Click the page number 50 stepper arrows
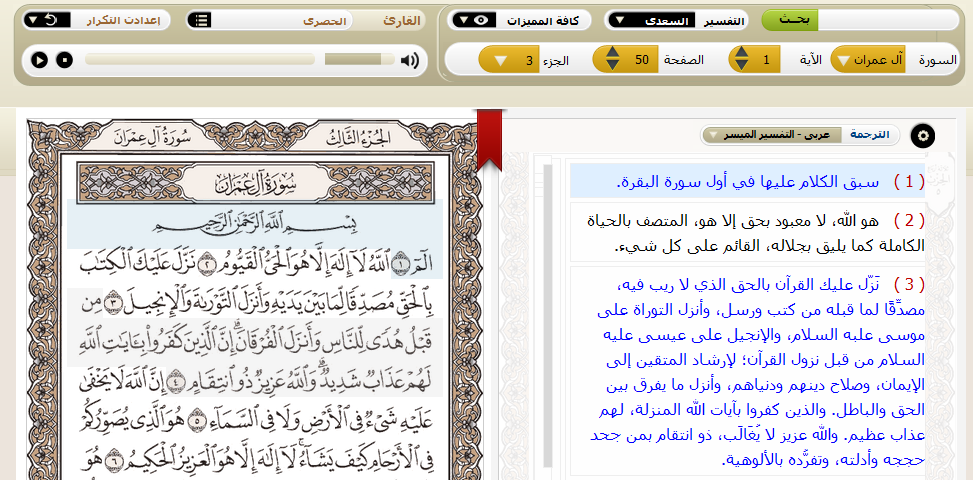The height and width of the screenshot is (480, 973). (612, 60)
